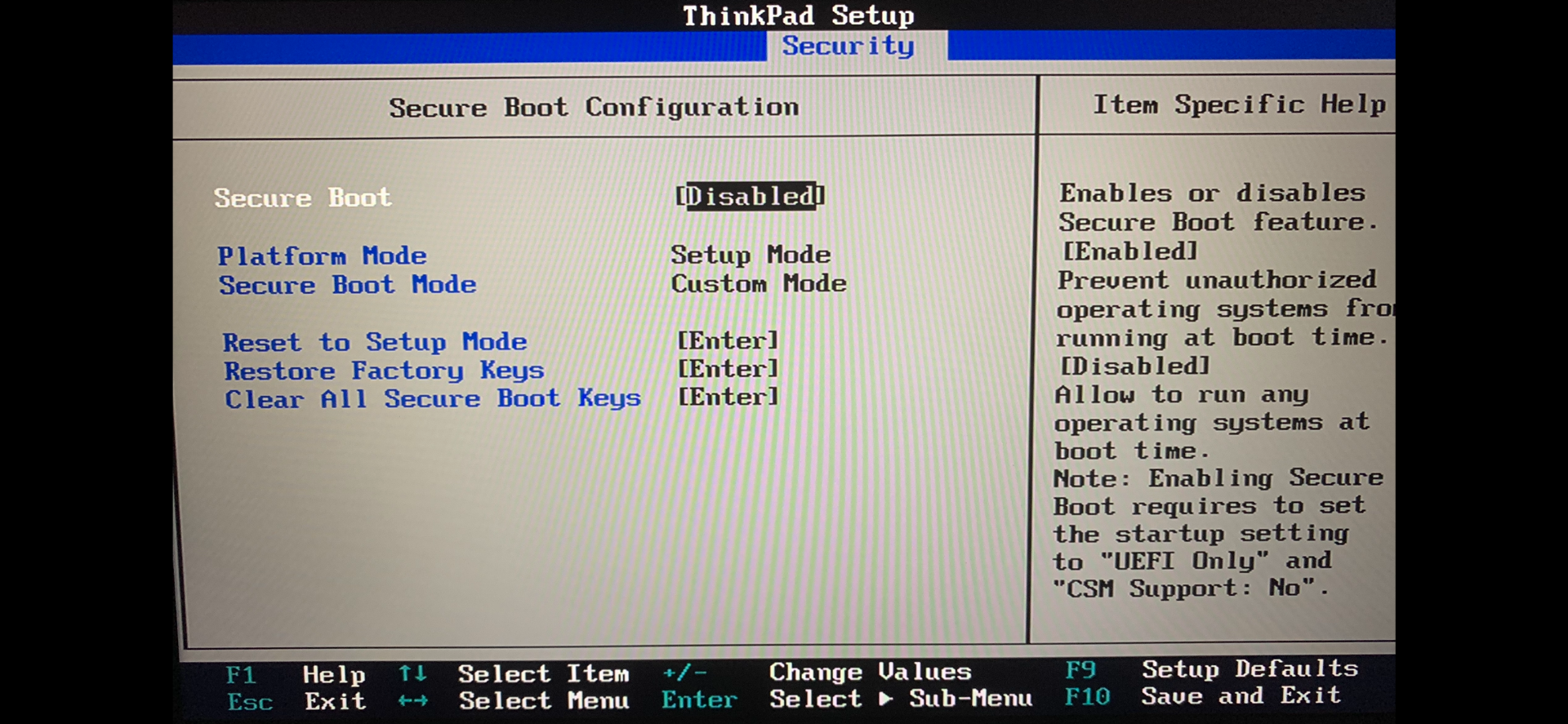The image size is (1568, 724).
Task: Click the +/- key hint
Action: [x=684, y=673]
